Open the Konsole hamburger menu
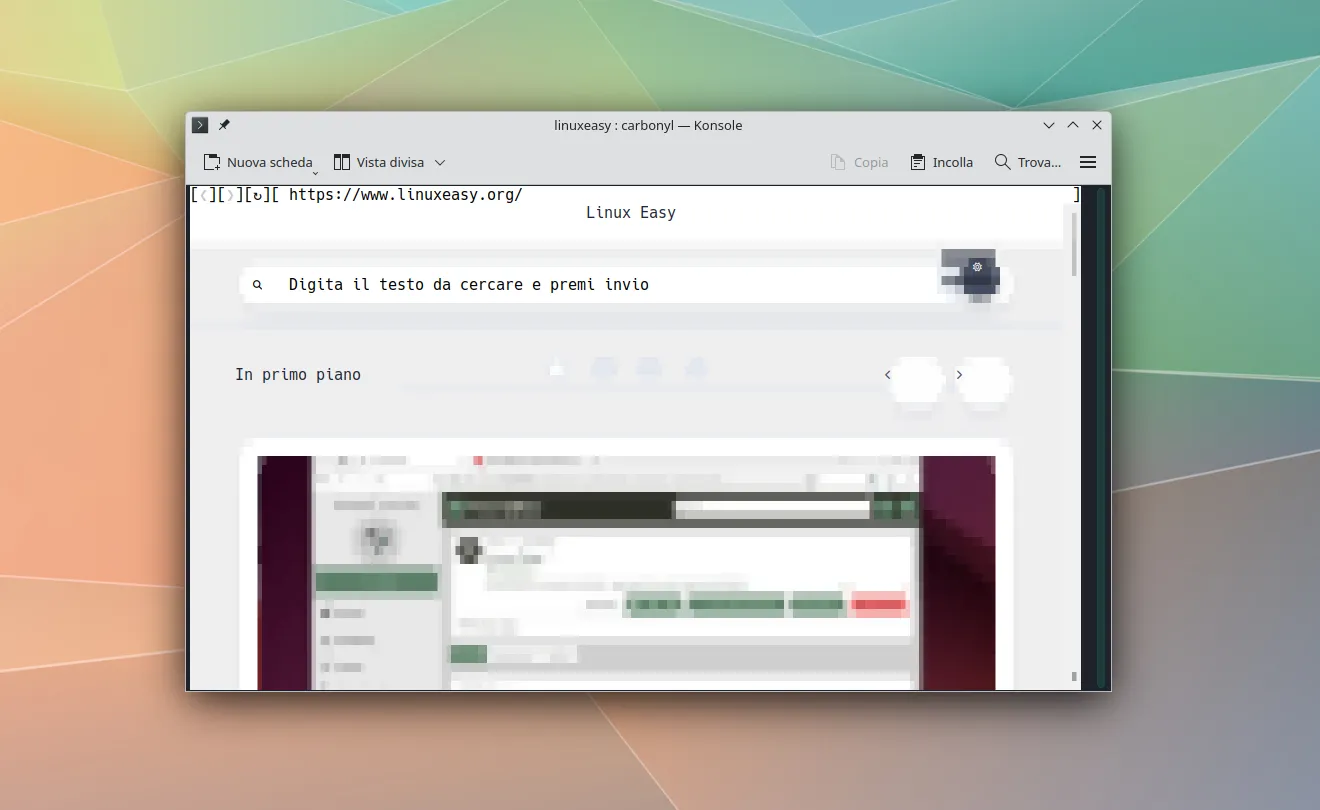Image resolution: width=1320 pixels, height=810 pixels. pyautogui.click(x=1088, y=162)
